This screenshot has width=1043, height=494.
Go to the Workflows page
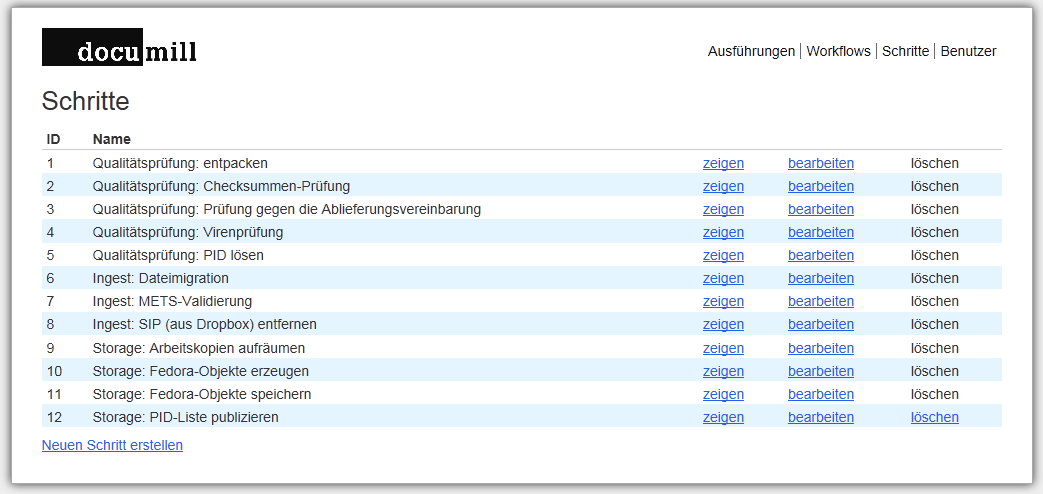tap(838, 51)
